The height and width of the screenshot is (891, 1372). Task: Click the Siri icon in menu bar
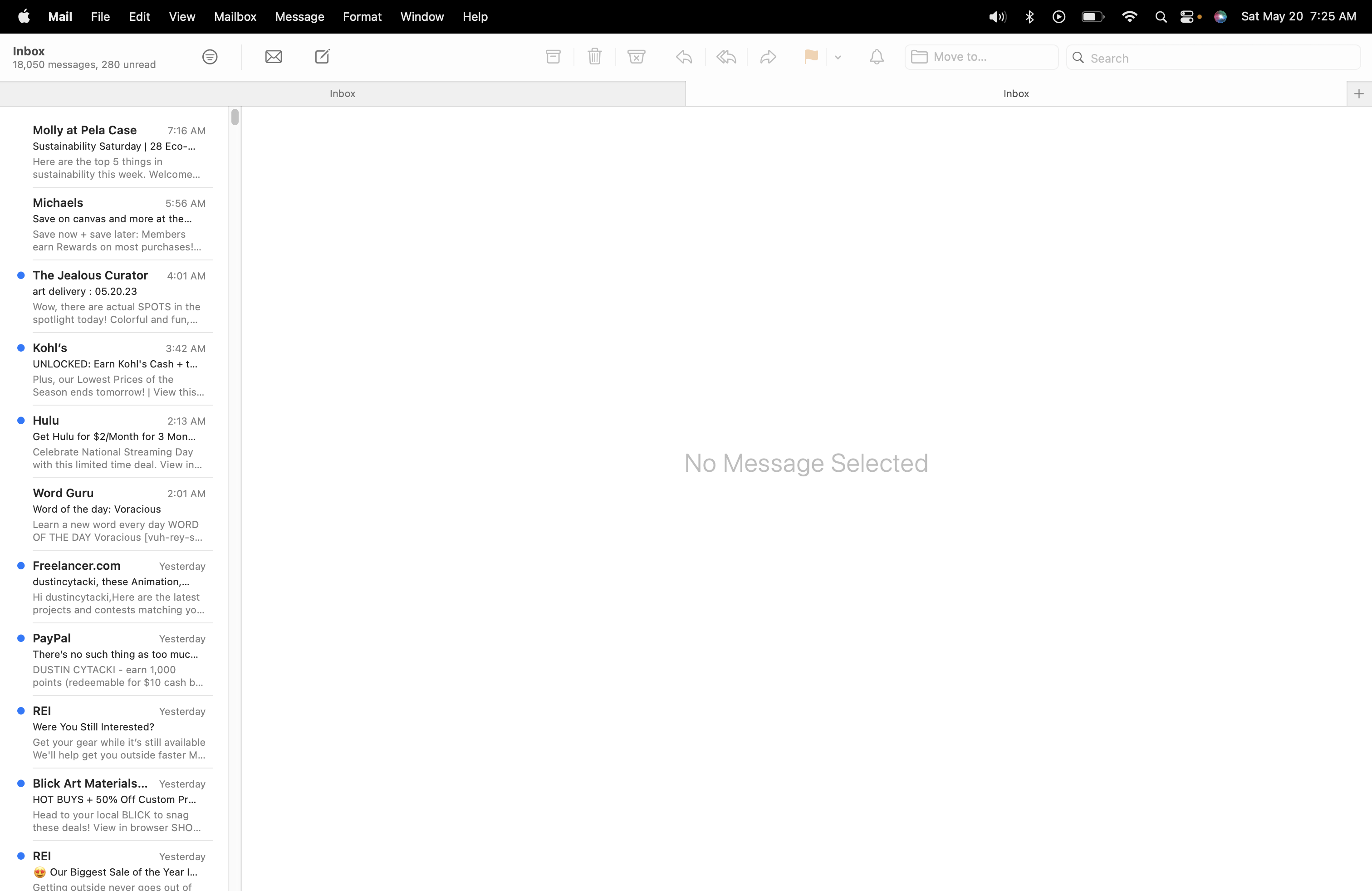[x=1220, y=17]
